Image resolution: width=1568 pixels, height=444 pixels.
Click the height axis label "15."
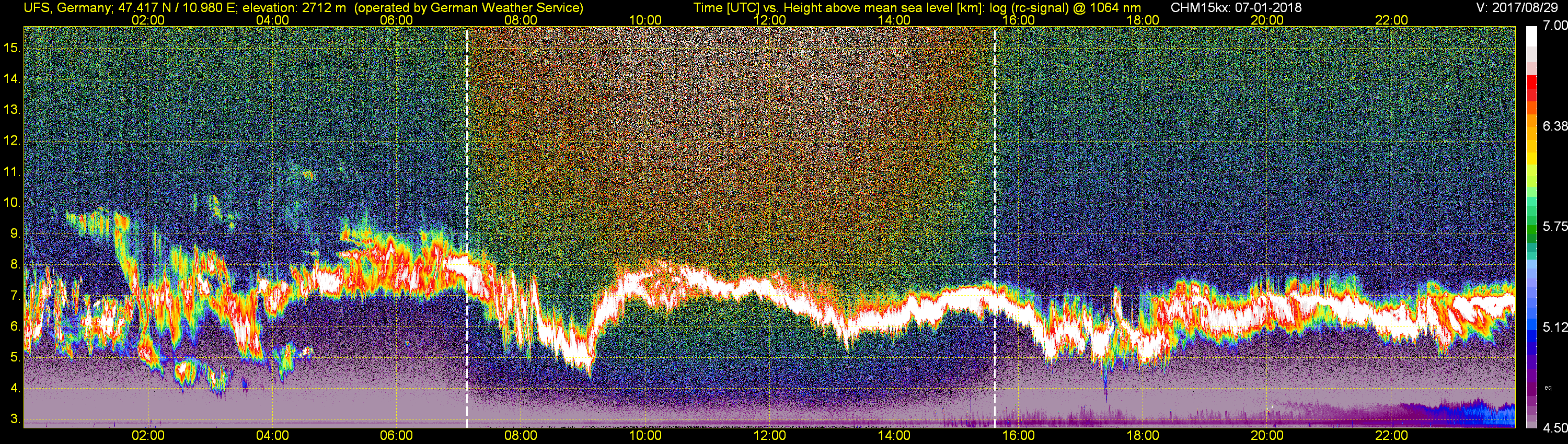pyautogui.click(x=12, y=48)
